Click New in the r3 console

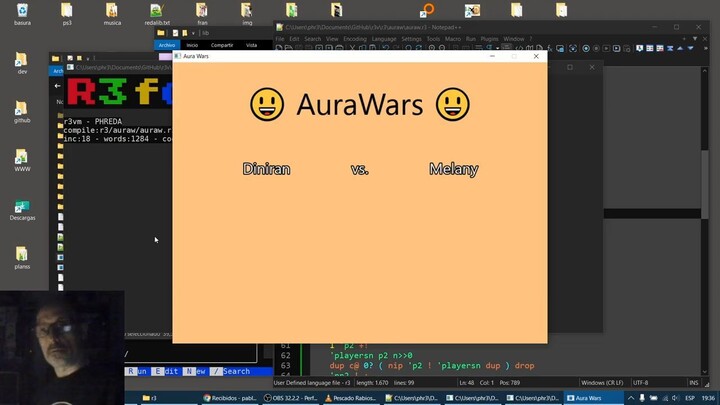pos(194,371)
